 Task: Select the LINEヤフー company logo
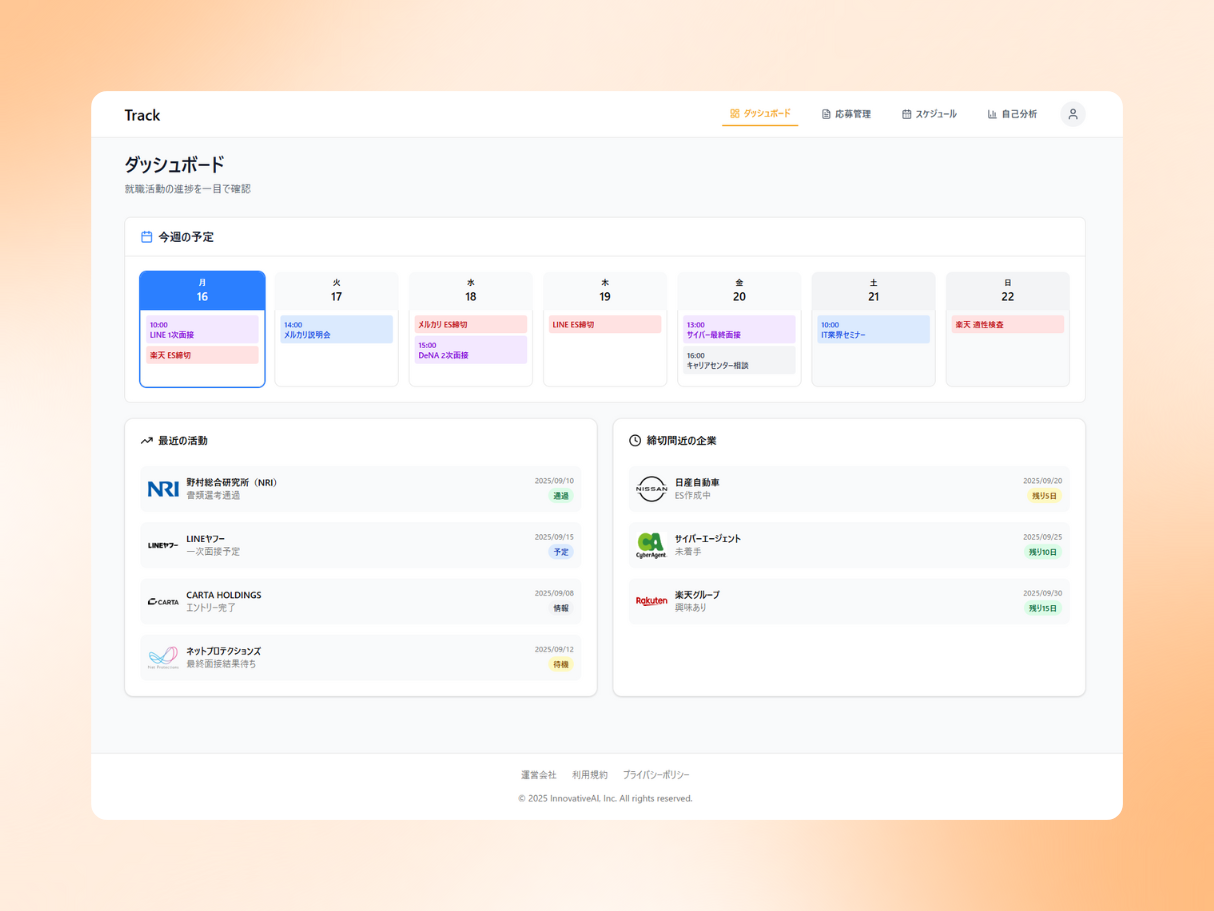[162, 545]
